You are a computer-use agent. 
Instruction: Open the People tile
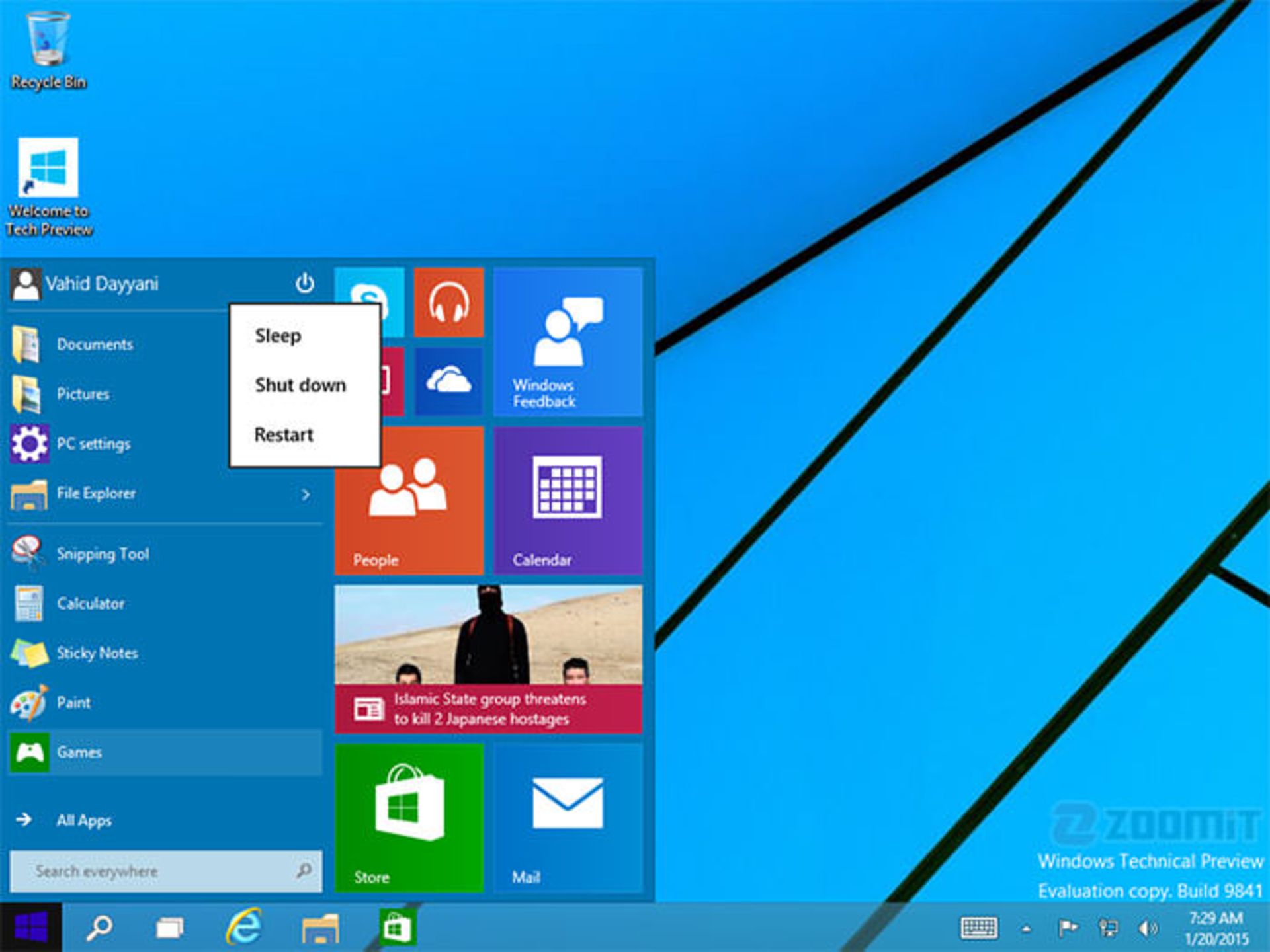409,500
